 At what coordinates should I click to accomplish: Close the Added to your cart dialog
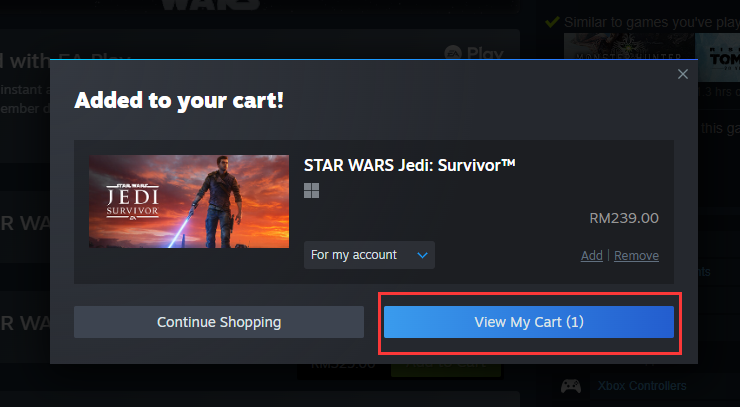pyautogui.click(x=682, y=74)
